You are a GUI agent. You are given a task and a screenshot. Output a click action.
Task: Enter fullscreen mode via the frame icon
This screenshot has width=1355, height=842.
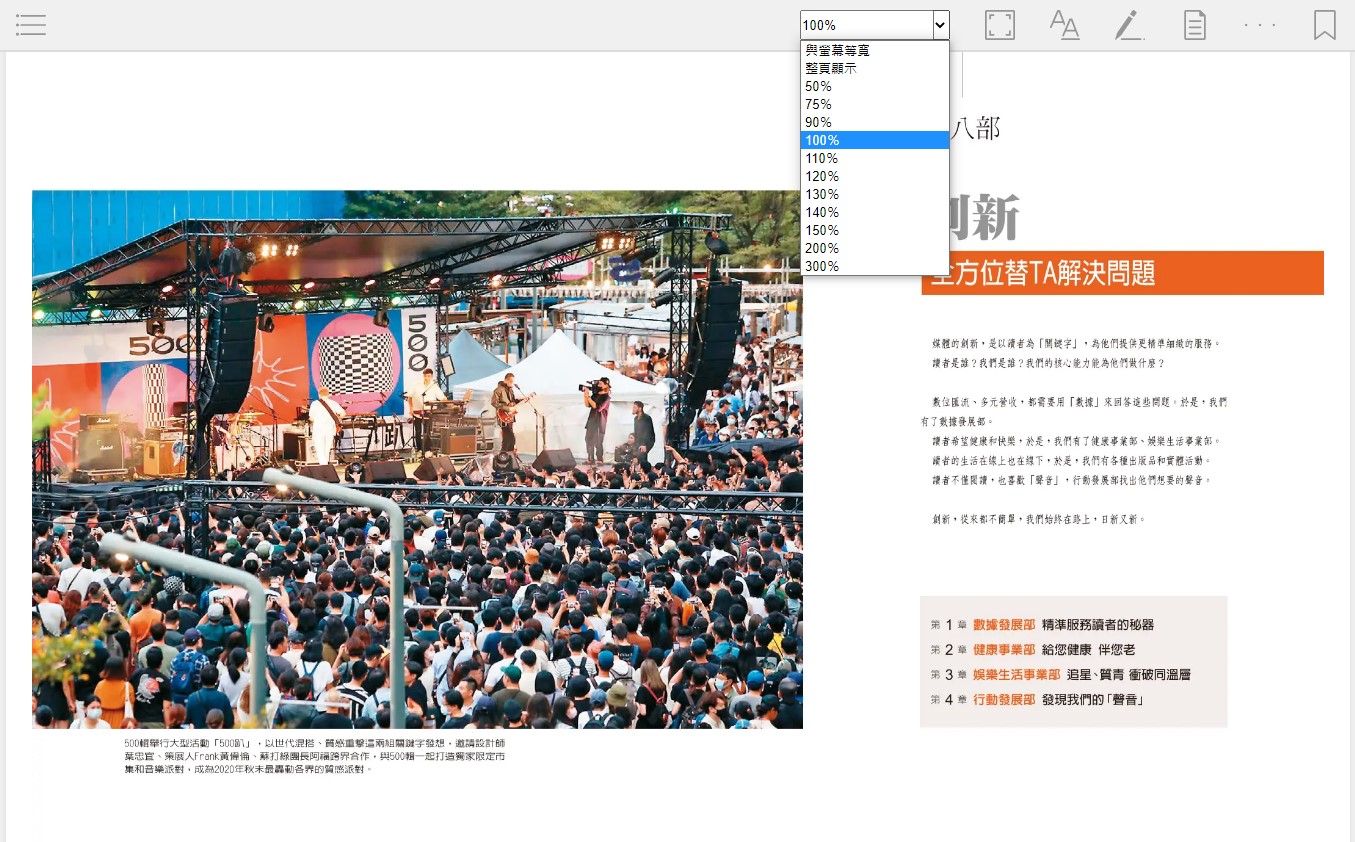click(1000, 25)
